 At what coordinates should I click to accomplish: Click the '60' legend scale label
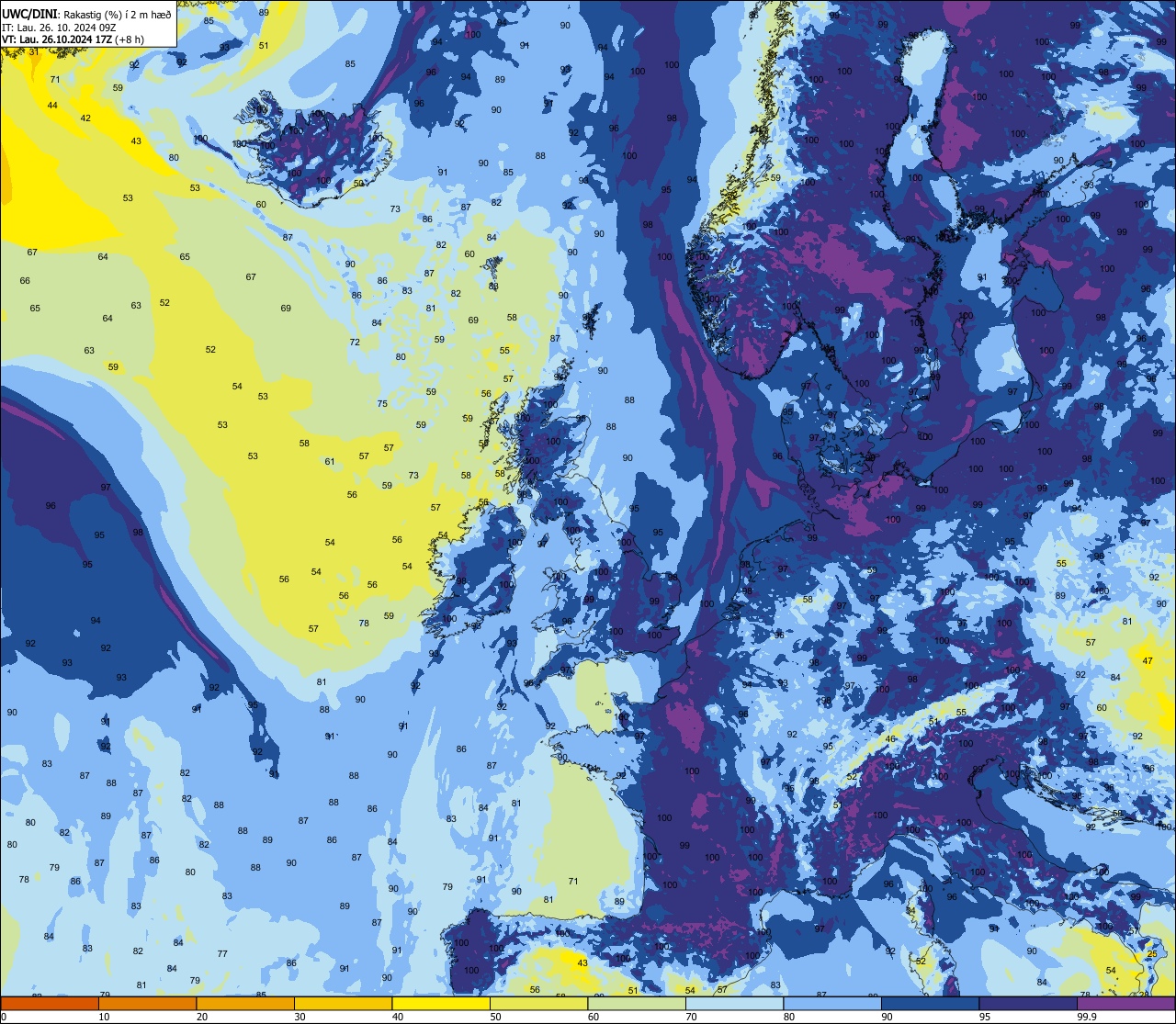pos(593,1017)
